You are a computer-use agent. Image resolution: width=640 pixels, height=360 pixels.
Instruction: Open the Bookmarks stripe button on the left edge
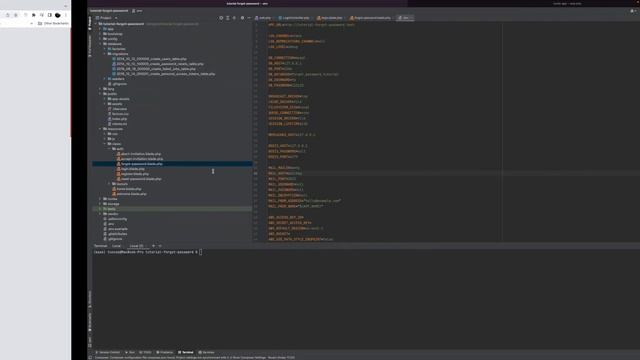pos(90,321)
